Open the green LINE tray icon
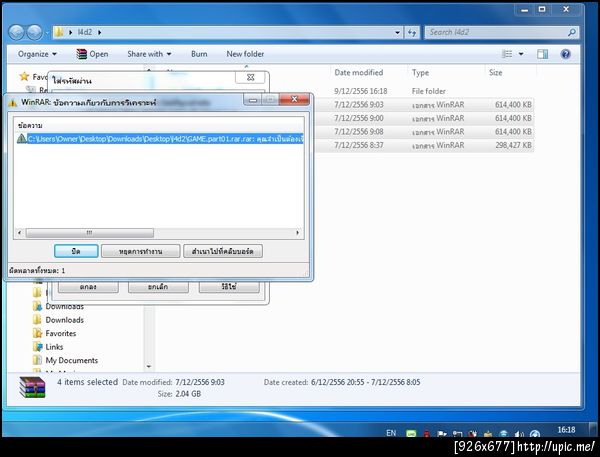 pyautogui.click(x=411, y=433)
